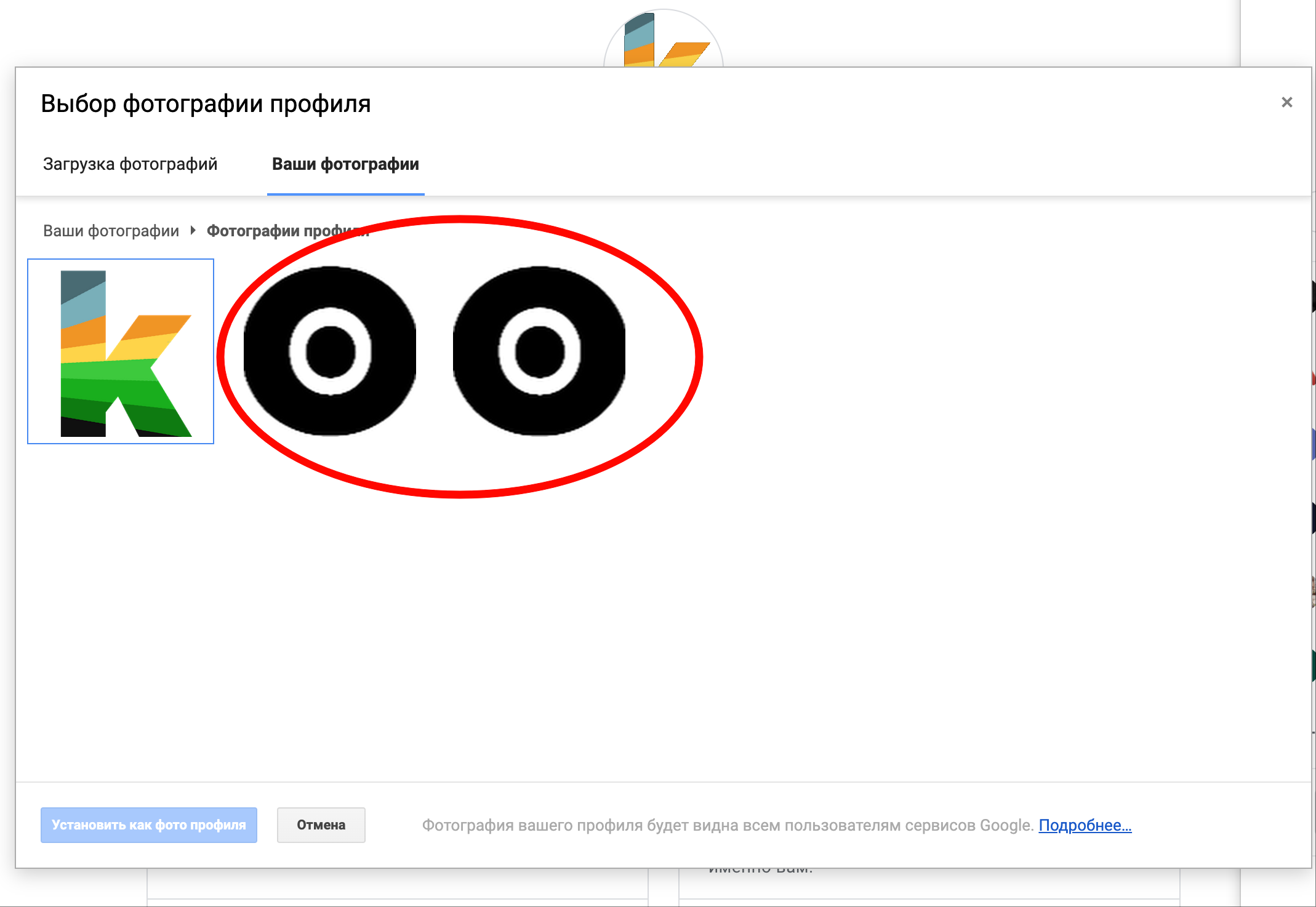Click the Фотографии профиля breadcrumb label

click(287, 231)
